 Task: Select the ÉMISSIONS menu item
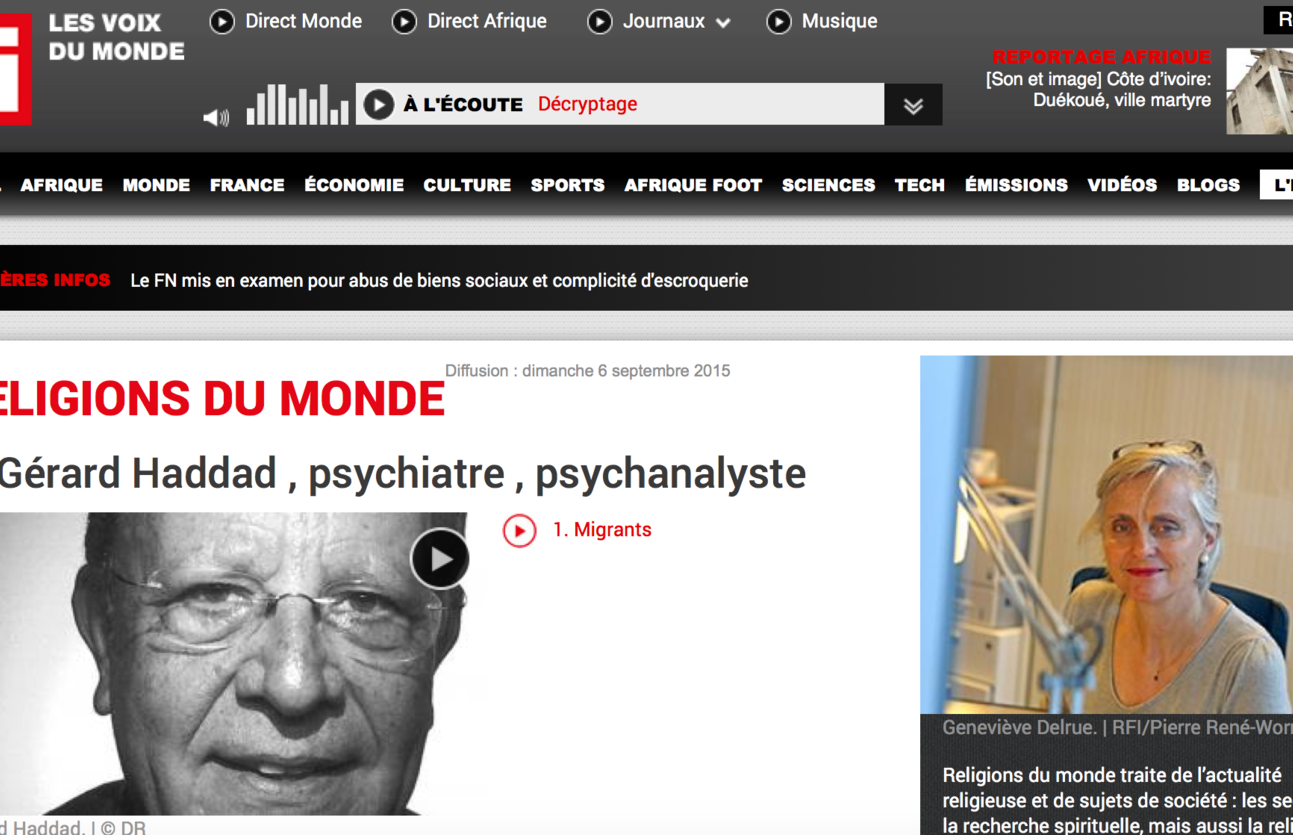[x=1016, y=185]
